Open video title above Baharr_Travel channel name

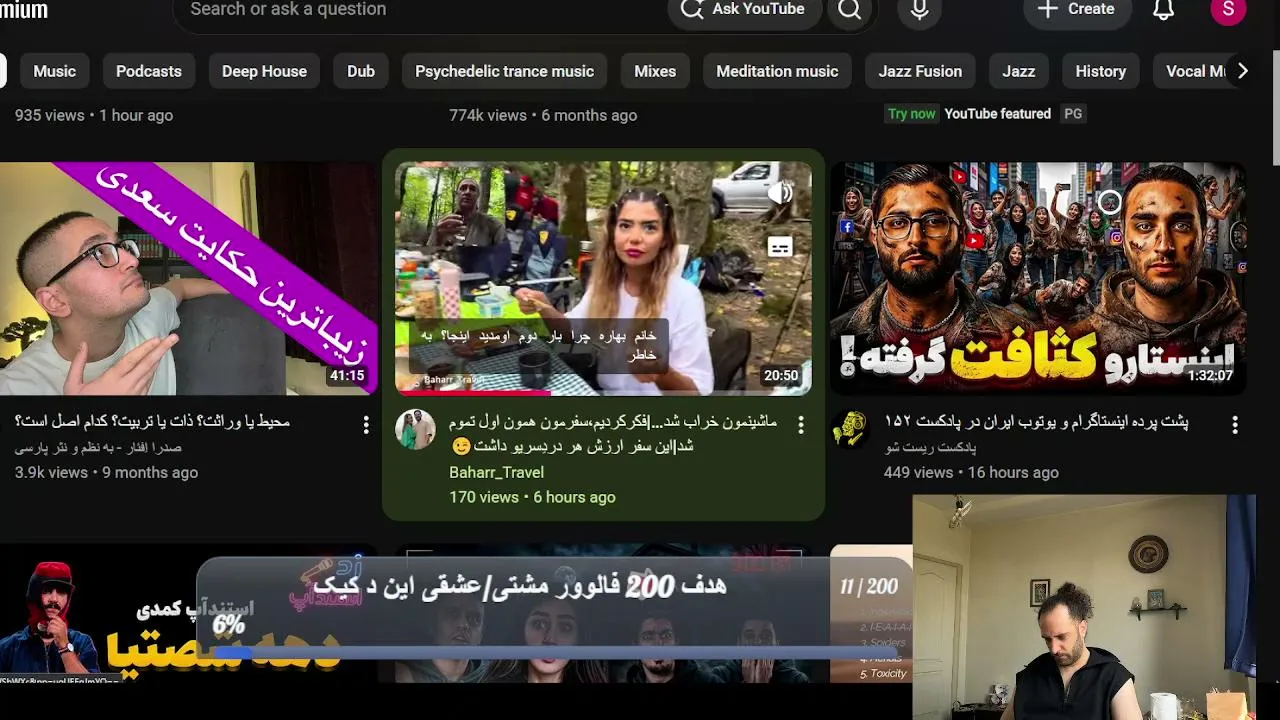pyautogui.click(x=613, y=434)
